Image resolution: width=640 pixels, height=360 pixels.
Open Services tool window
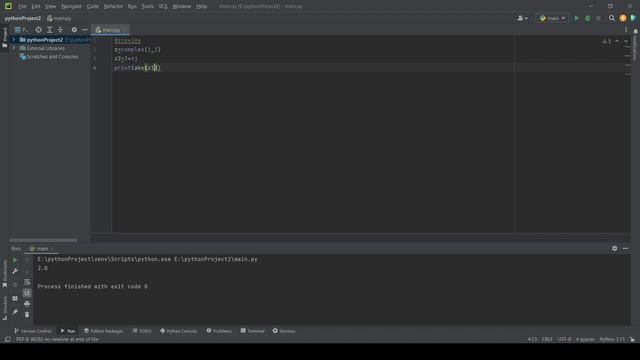click(284, 331)
